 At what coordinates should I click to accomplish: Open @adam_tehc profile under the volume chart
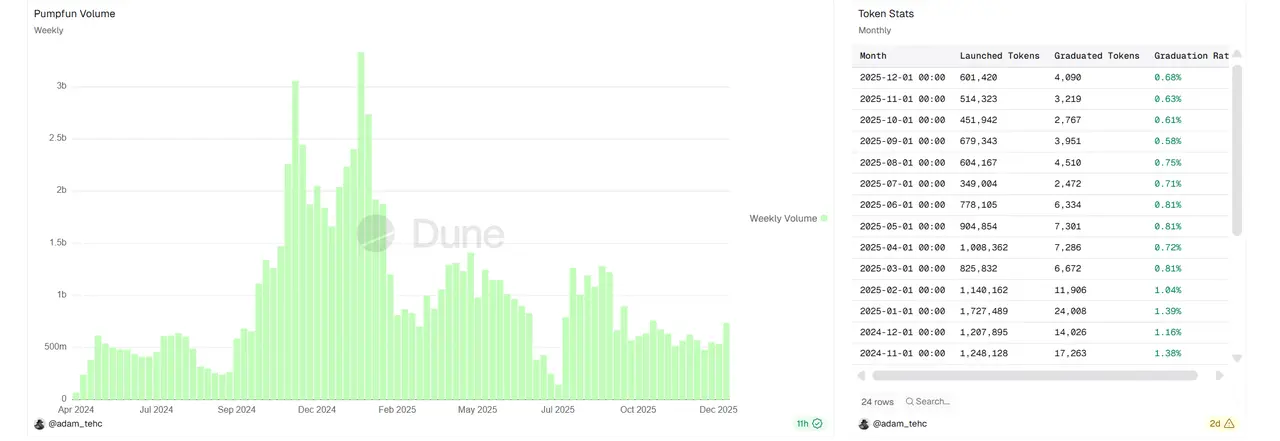(x=75, y=424)
